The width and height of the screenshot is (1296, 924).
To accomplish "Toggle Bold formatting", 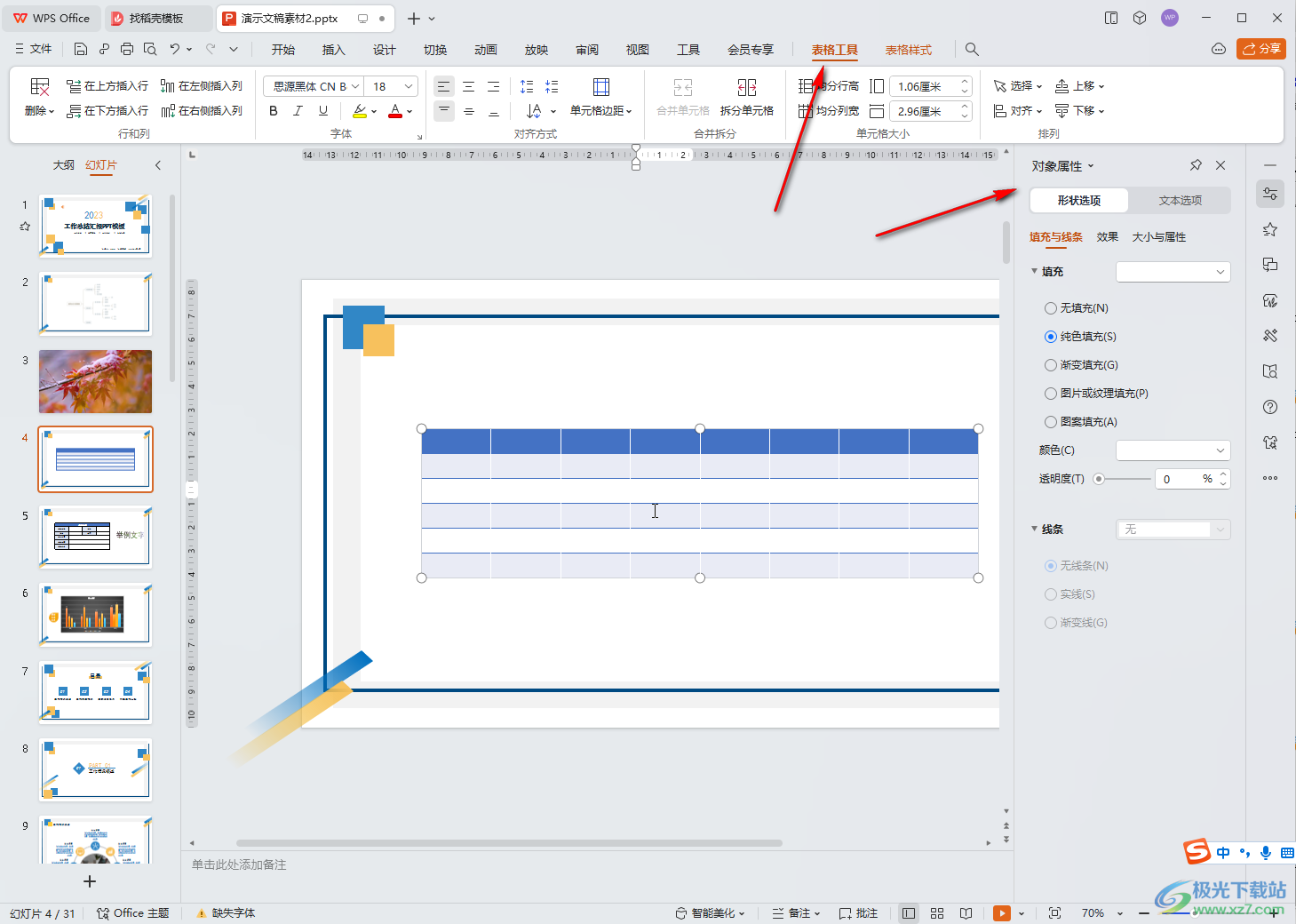I will coord(274,111).
